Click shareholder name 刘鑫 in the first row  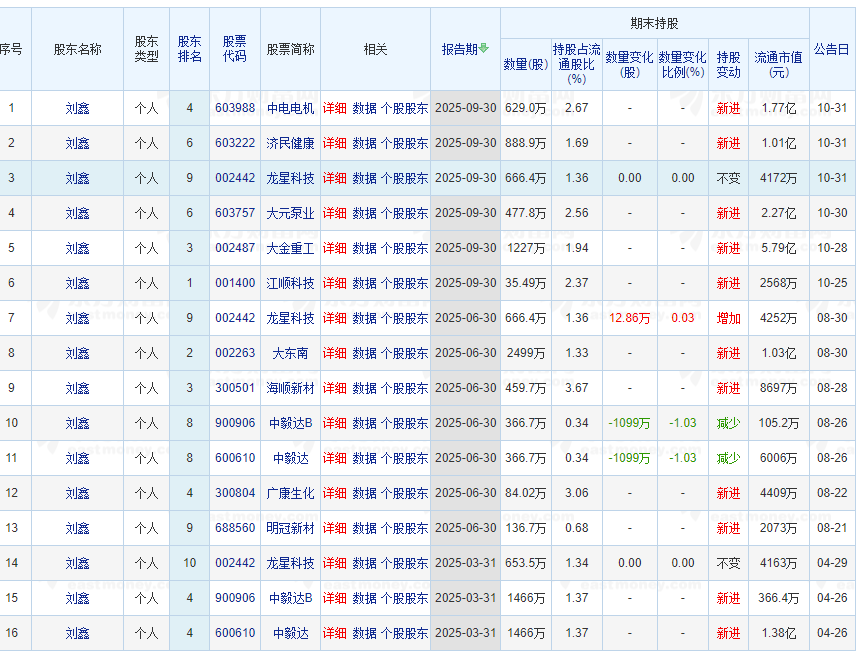77,107
